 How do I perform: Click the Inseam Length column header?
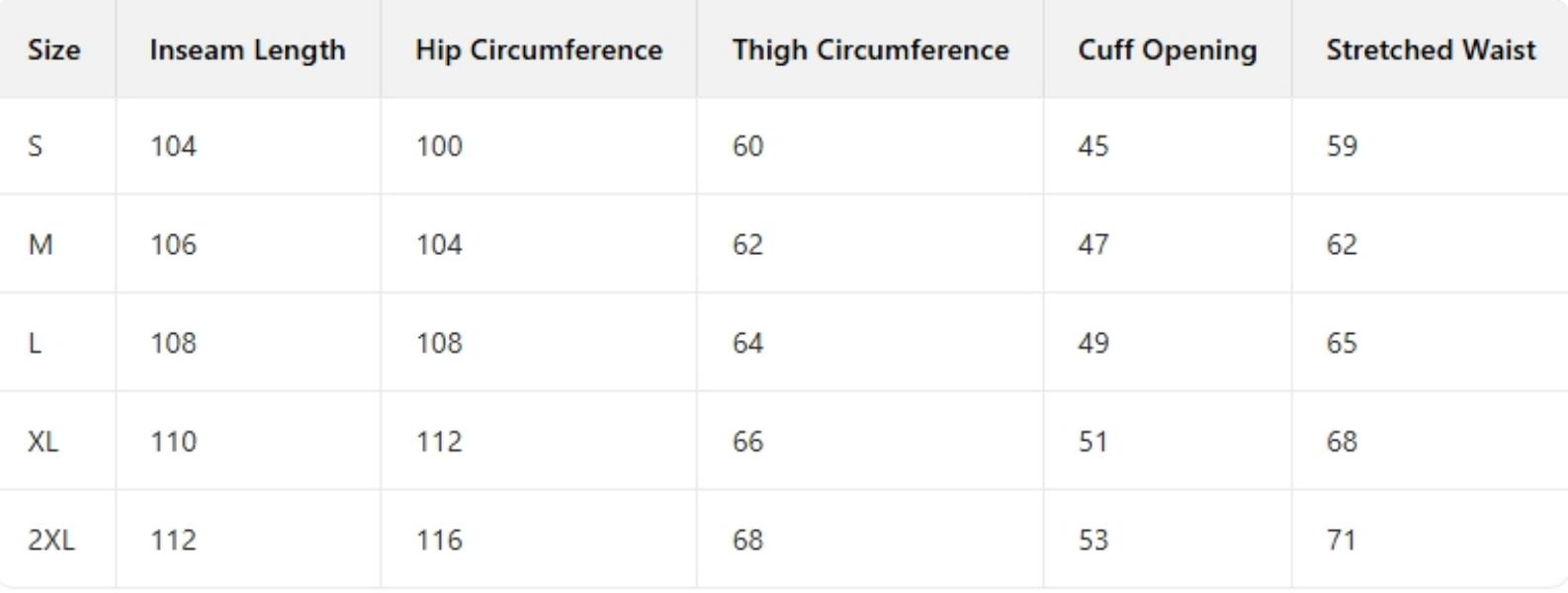pyautogui.click(x=247, y=50)
